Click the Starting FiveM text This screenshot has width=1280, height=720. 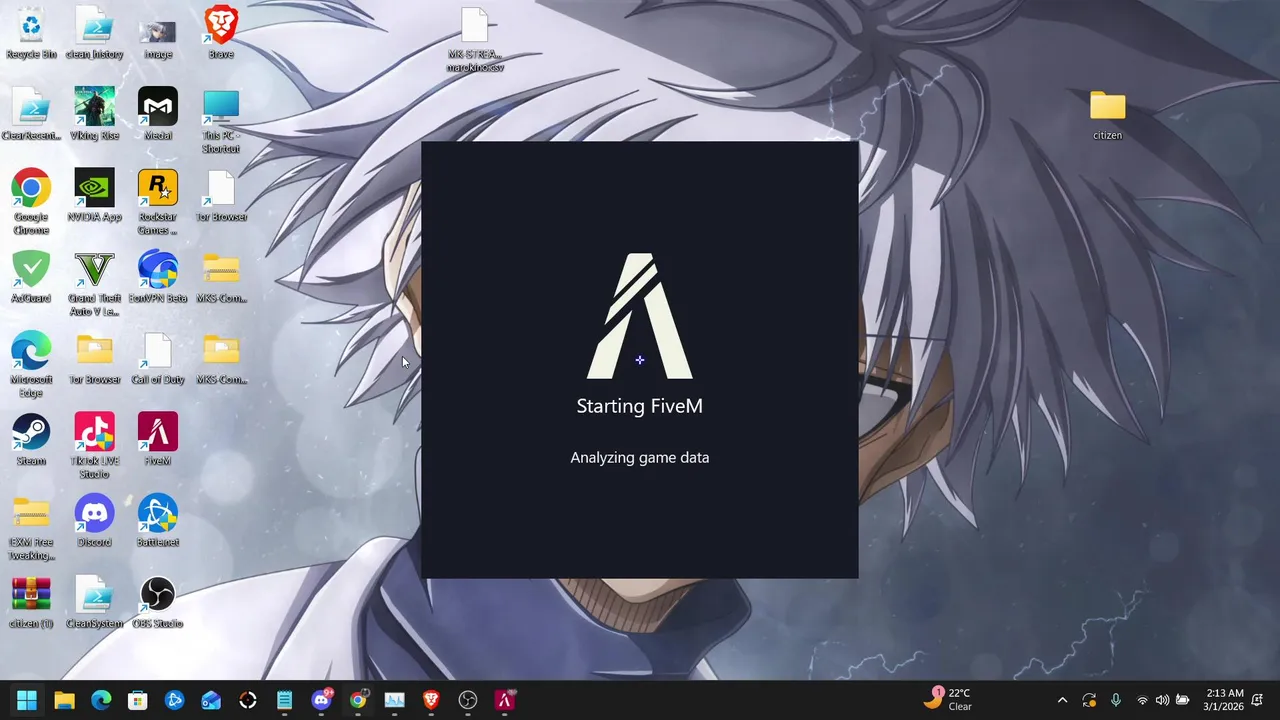640,406
